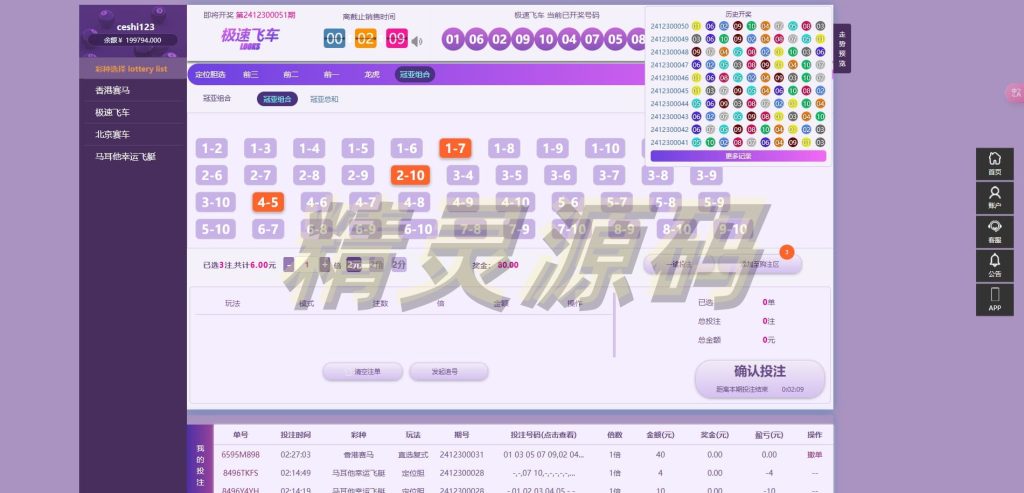
Task: Select the 1-3 combination
Action: point(260,149)
